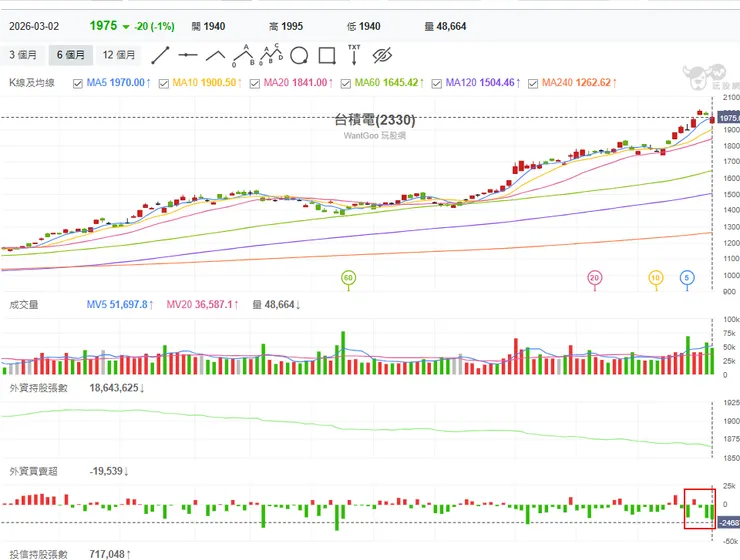Screen dimensions: 740x560
Task: Switch to the 3 個月 range tab
Action: coord(23,55)
